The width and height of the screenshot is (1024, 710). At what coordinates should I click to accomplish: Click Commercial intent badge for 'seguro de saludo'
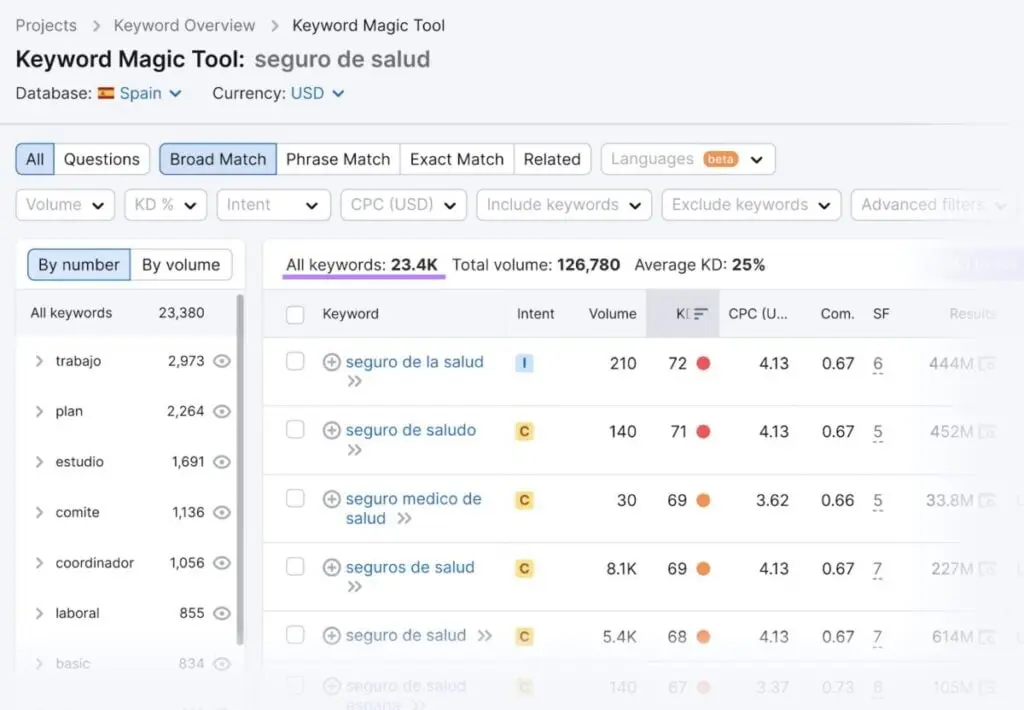pos(524,432)
